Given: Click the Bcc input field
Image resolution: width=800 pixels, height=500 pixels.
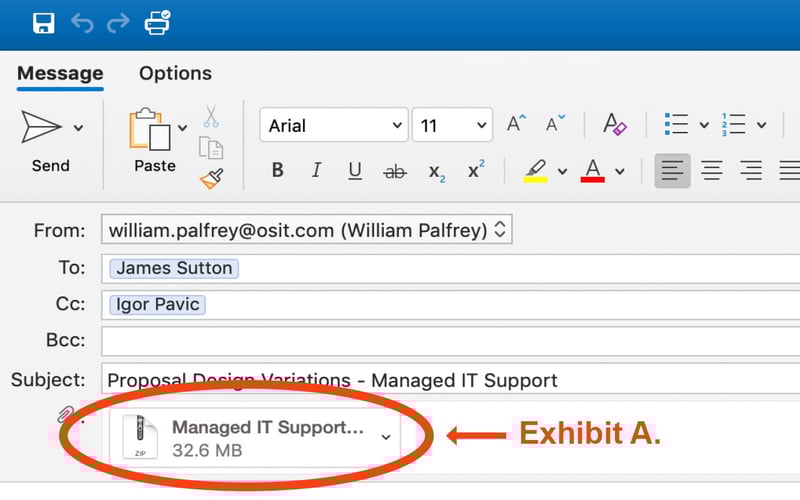Looking at the screenshot, I should click(x=451, y=341).
